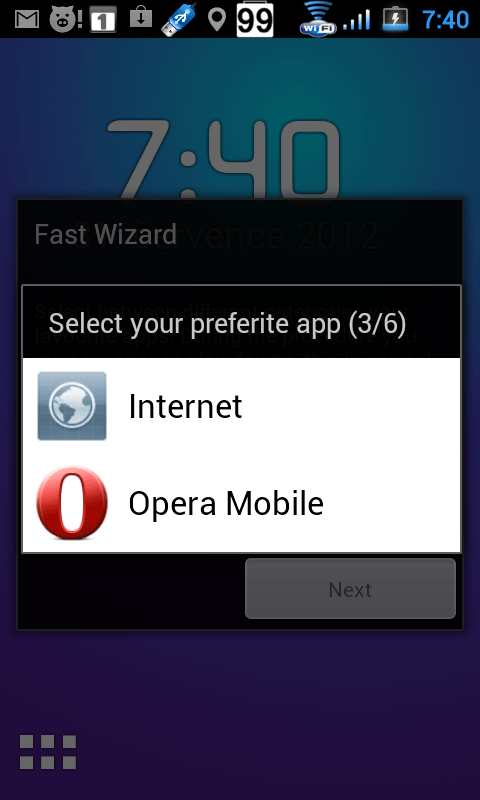Tap the signal strength bars
This screenshot has width=480, height=800.
356,20
